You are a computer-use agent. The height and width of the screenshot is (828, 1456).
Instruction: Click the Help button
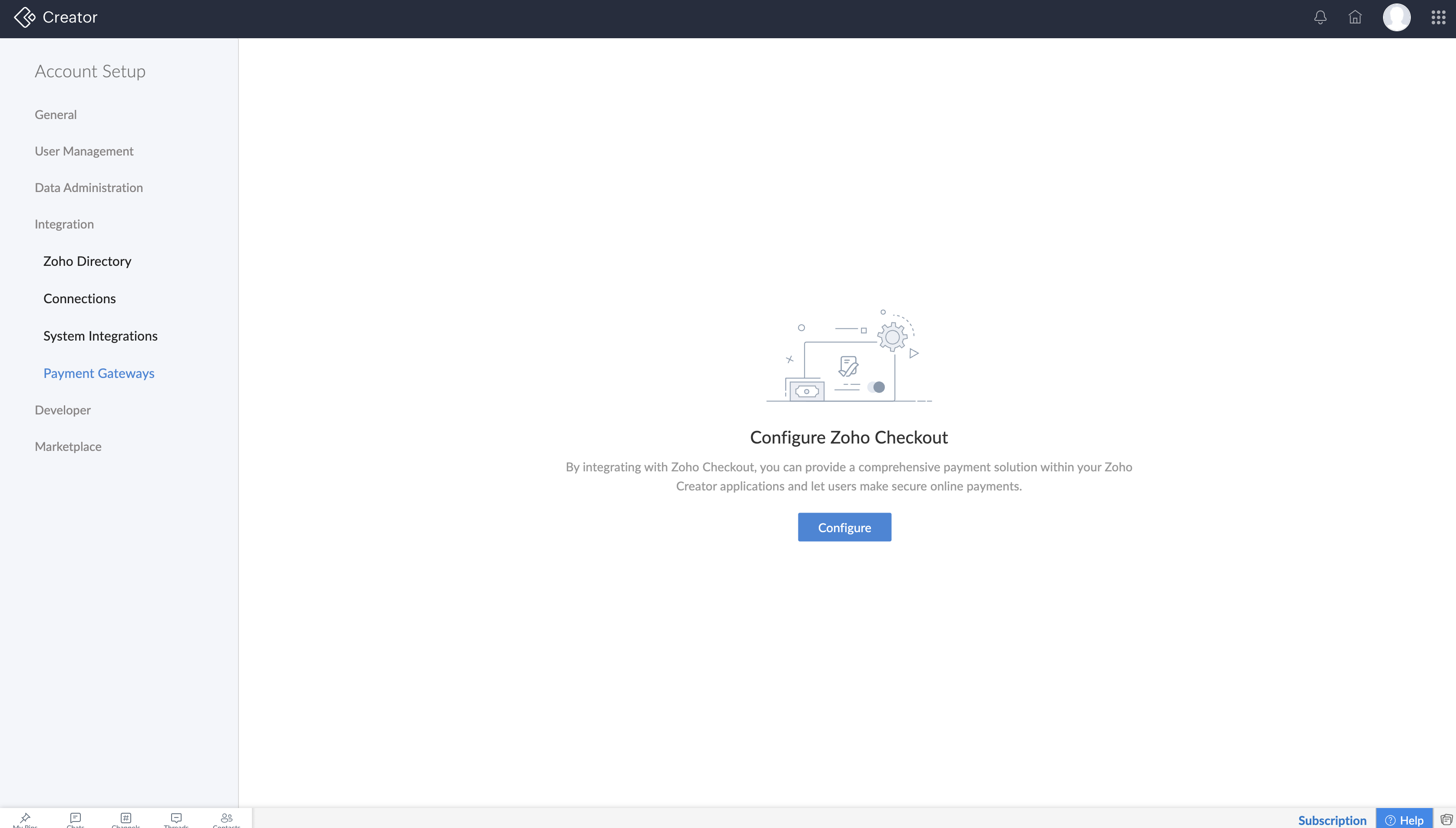1404,820
